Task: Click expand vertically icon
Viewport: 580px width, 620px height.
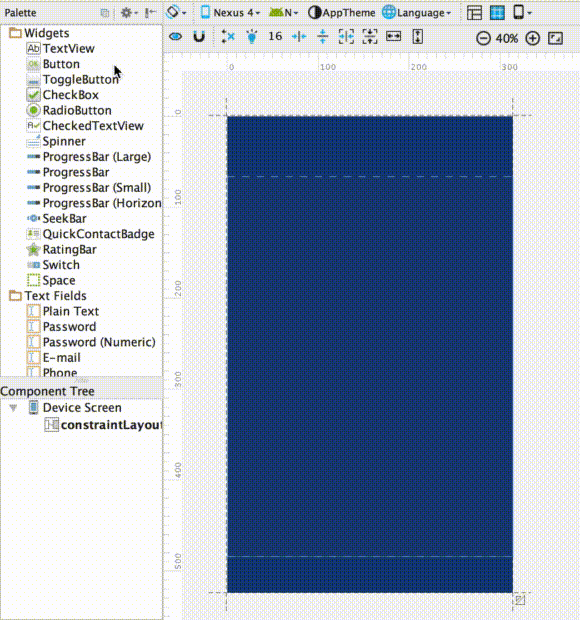Action: coord(418,37)
